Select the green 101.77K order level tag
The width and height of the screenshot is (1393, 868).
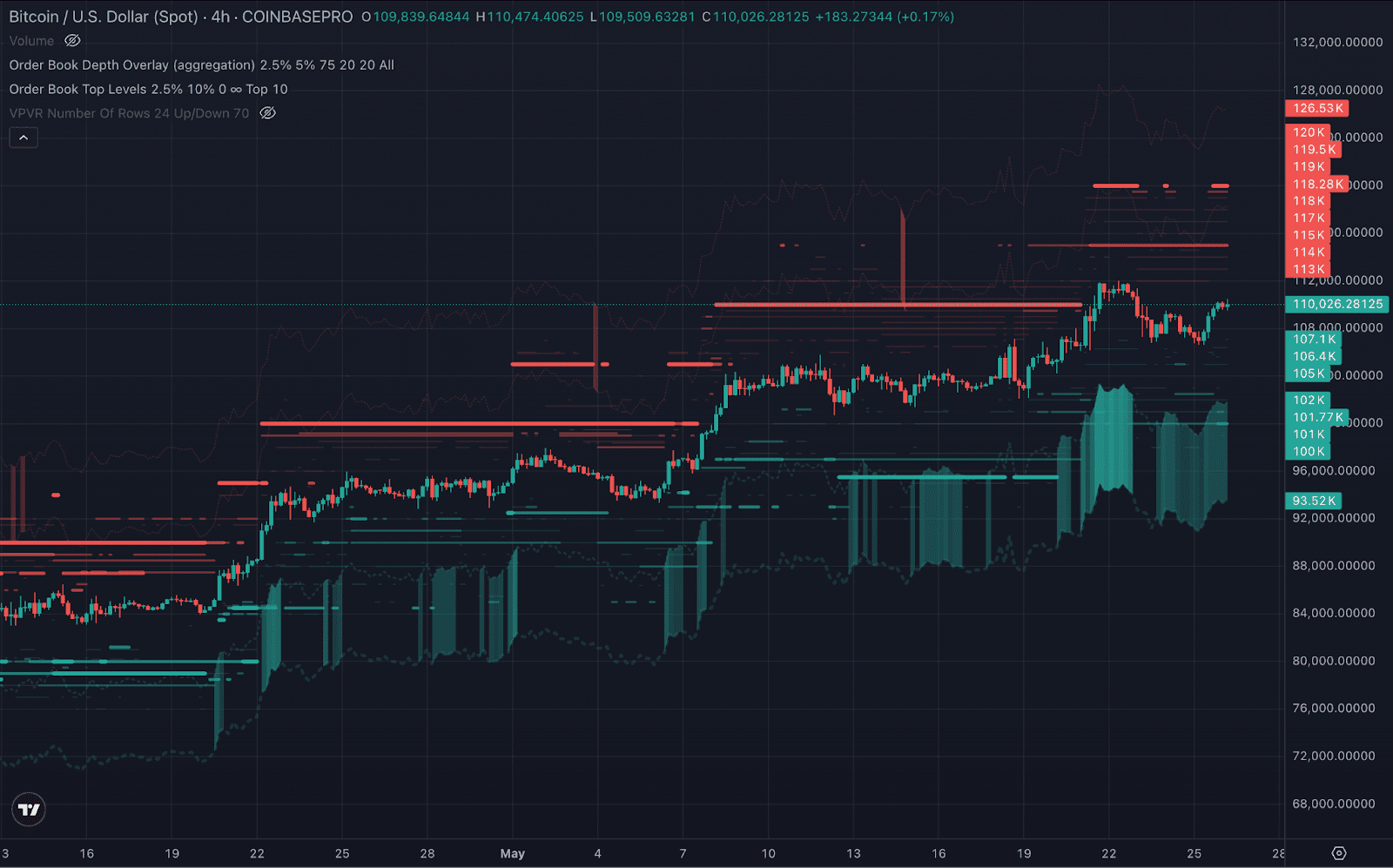click(1316, 417)
